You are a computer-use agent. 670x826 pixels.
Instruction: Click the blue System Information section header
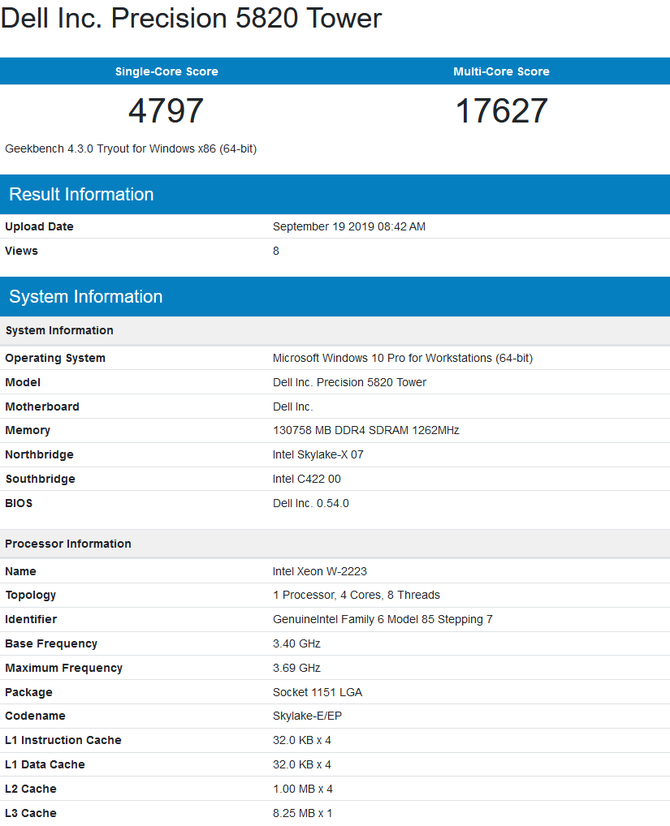(x=85, y=297)
